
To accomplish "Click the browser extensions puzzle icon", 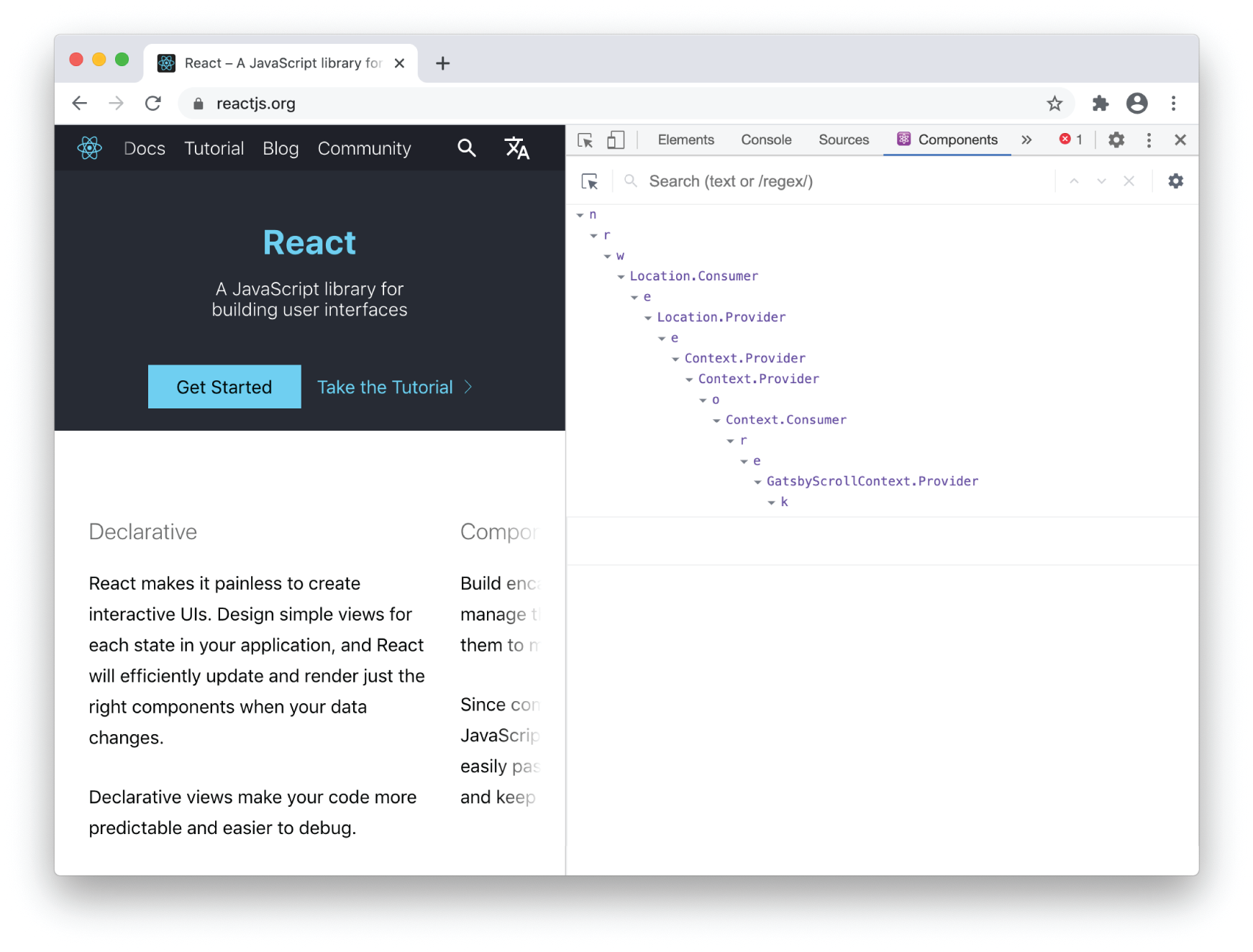I will [1100, 103].
